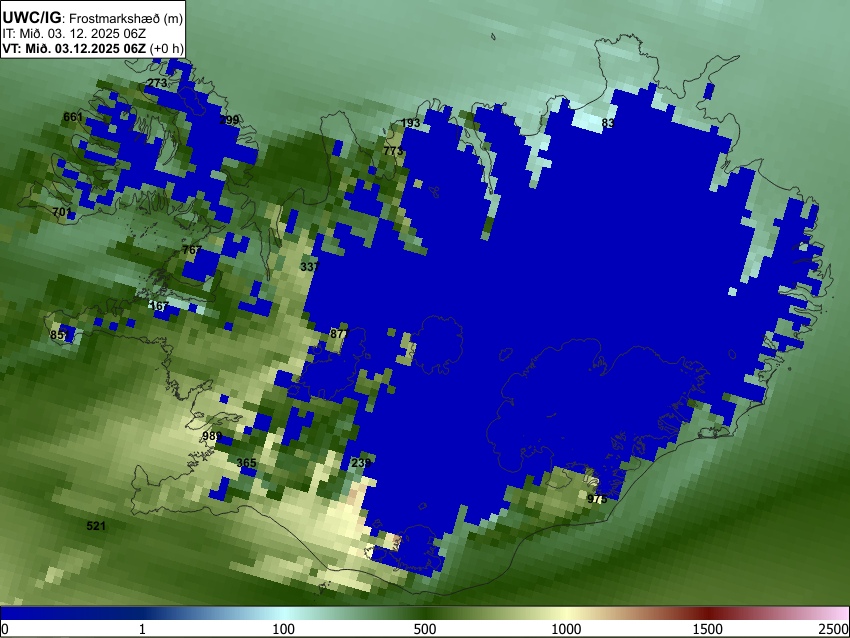
Task: Click the legend label '1'
Action: (142, 629)
